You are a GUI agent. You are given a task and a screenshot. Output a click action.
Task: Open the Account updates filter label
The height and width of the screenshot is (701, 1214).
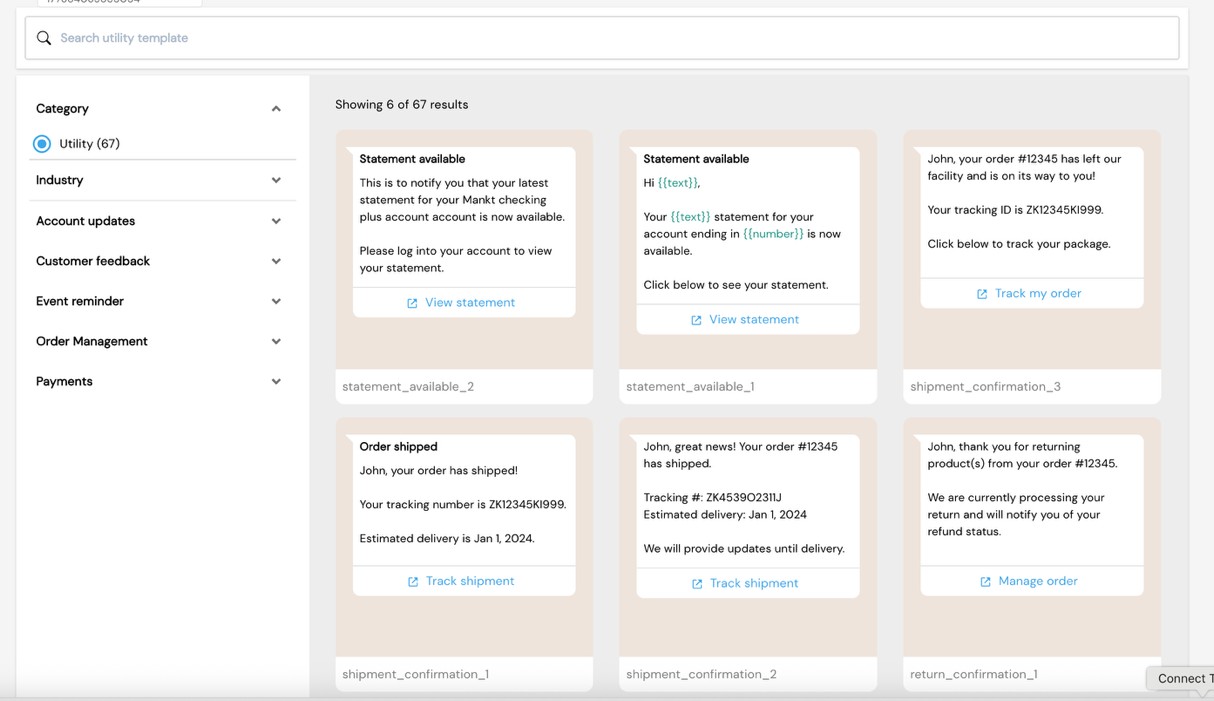click(x=85, y=221)
